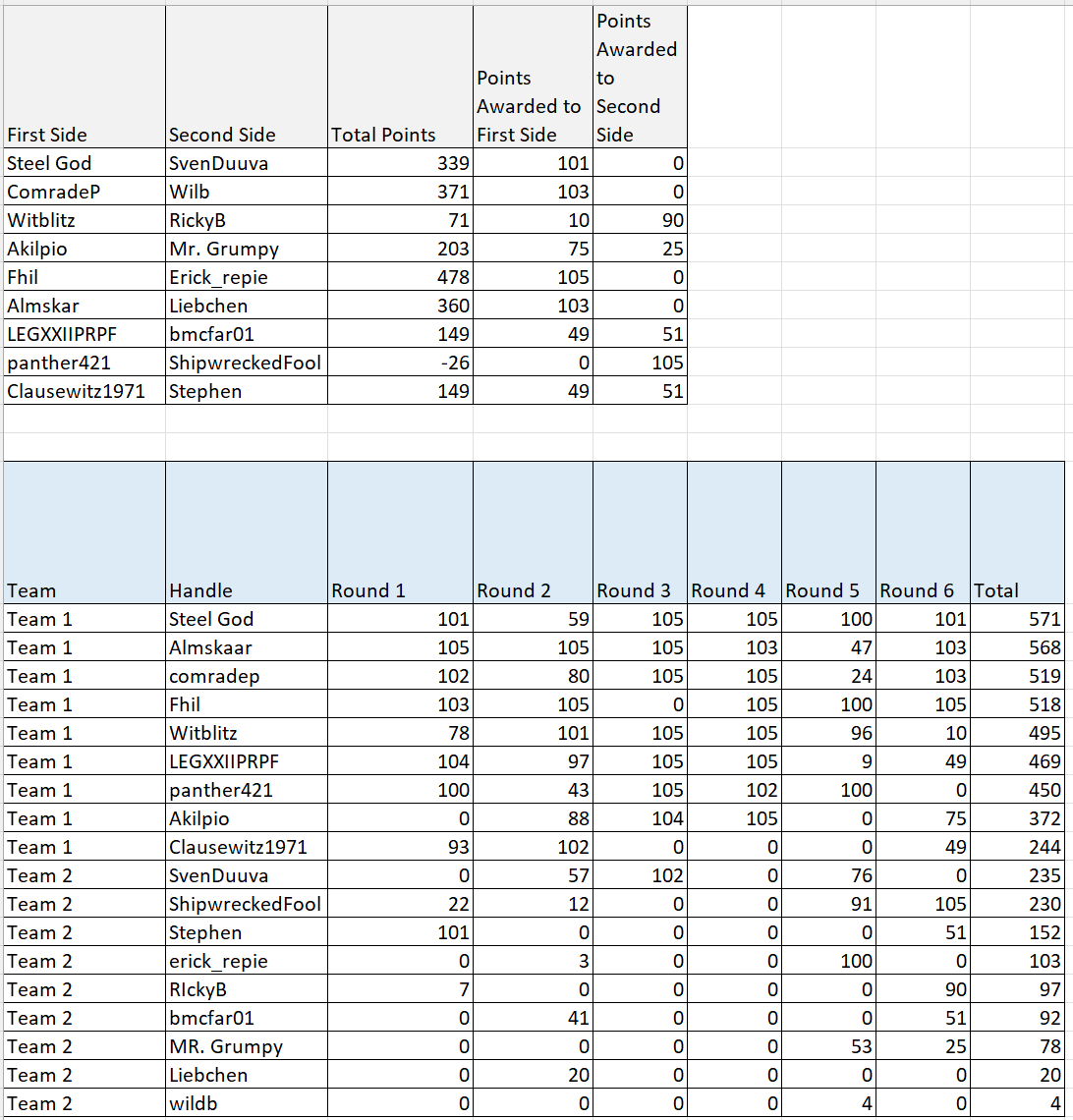
Task: Click Witblitz's Total Points of 71
Action: (x=457, y=220)
